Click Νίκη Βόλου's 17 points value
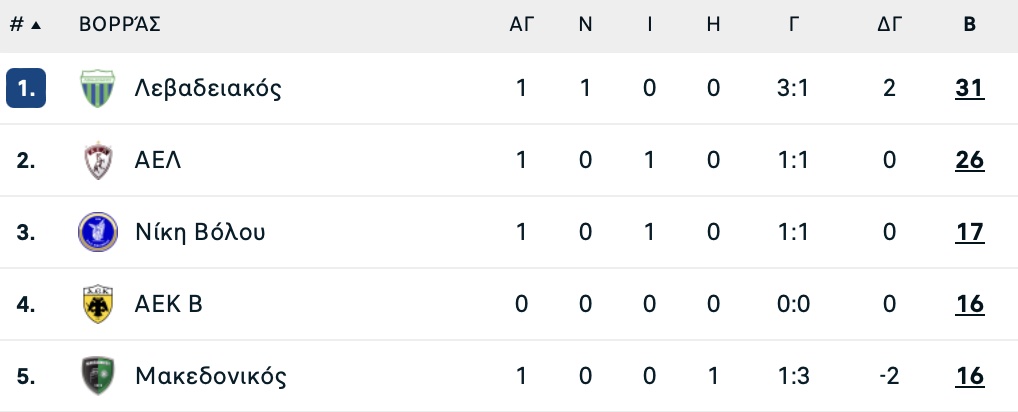The width and height of the screenshot is (1018, 412). click(969, 232)
